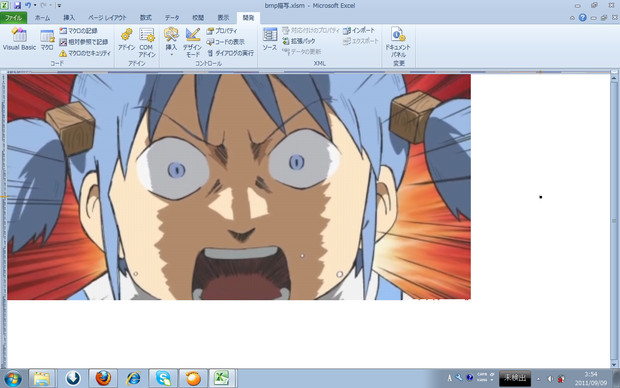The height and width of the screenshot is (388, 620).
Task: Click the vertical scrollbar down arrow
Action: 614,364
